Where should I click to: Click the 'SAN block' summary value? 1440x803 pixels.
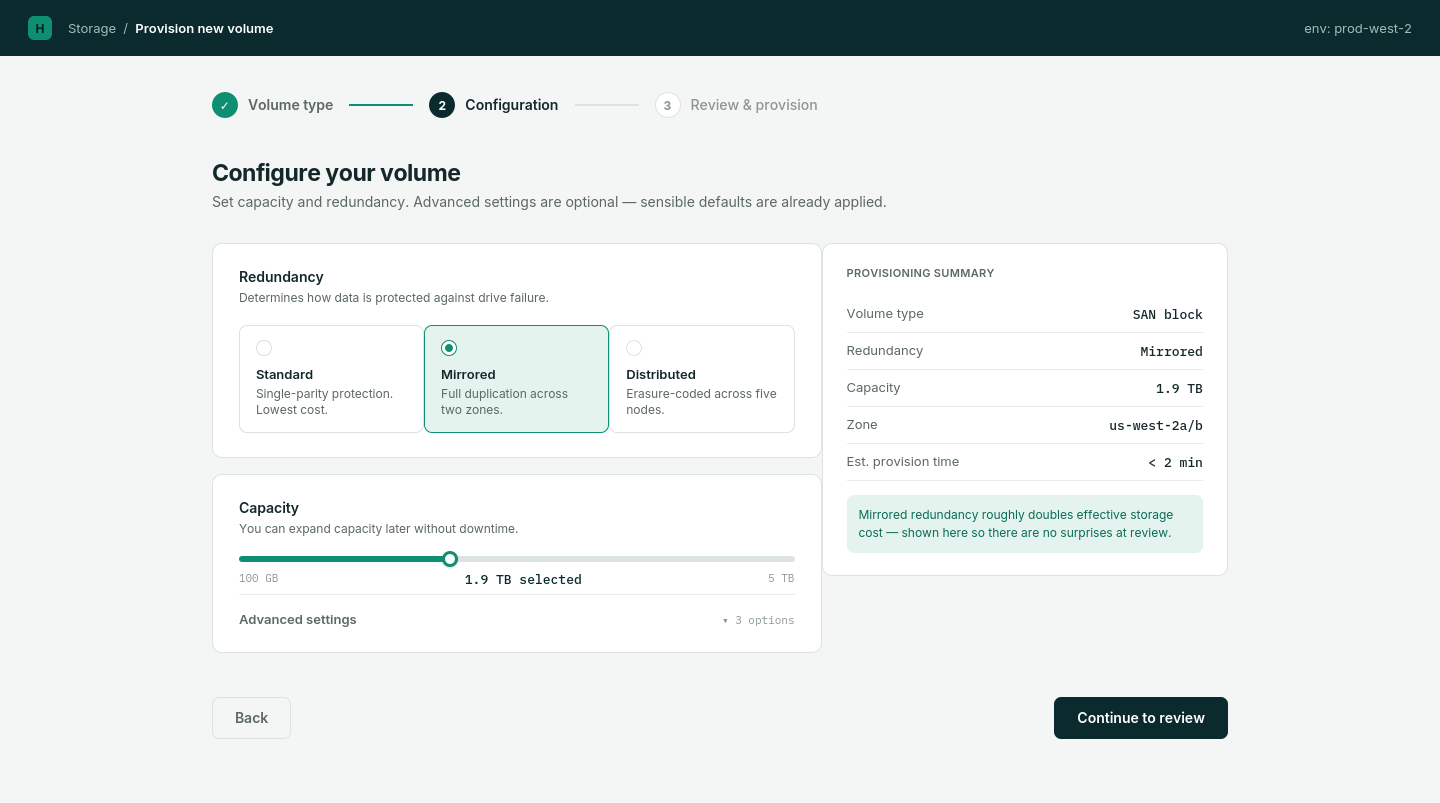[x=1168, y=314]
